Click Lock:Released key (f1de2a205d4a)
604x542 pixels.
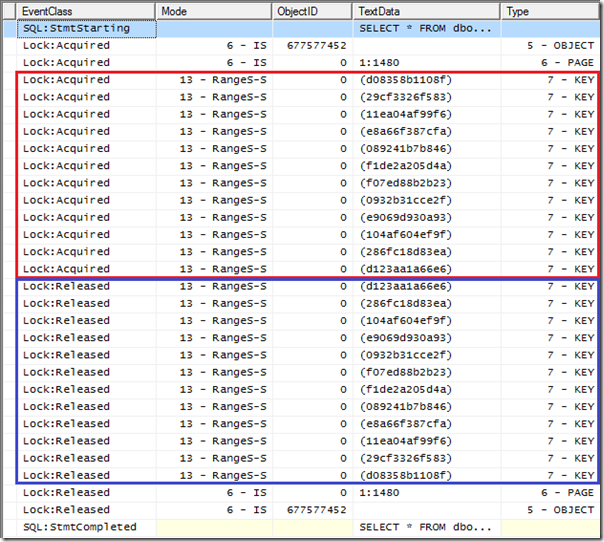406,389
